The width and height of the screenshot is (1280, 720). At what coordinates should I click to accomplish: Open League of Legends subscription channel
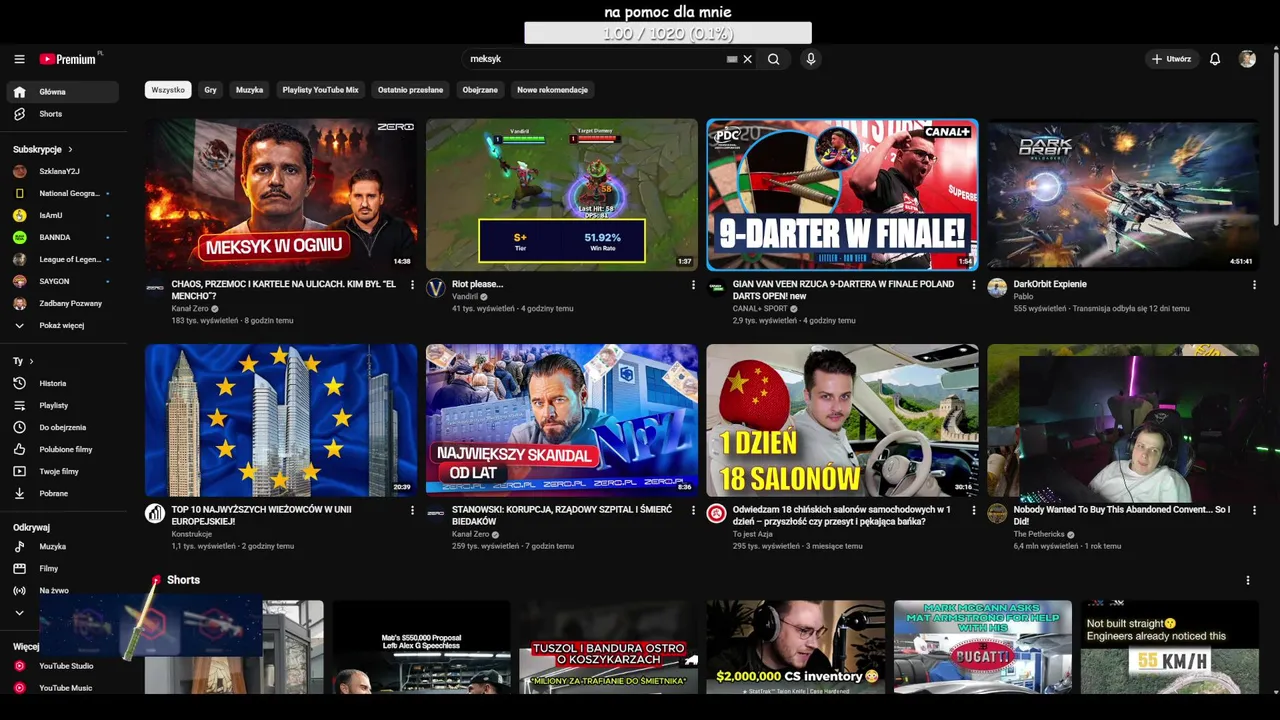point(62,259)
